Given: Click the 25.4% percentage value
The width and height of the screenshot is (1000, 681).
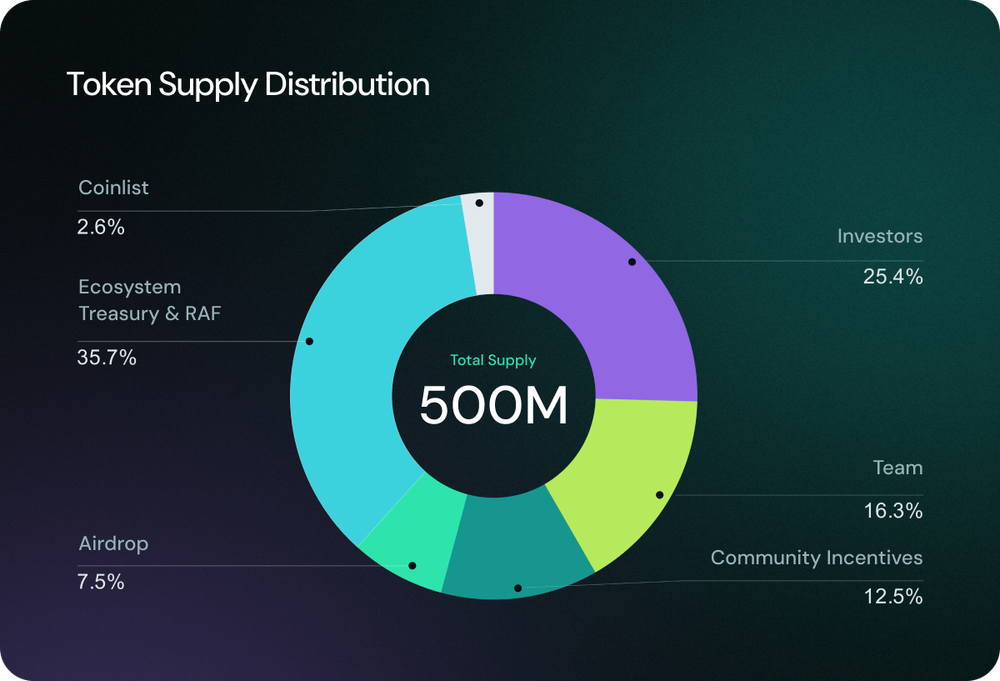Looking at the screenshot, I should click(893, 278).
